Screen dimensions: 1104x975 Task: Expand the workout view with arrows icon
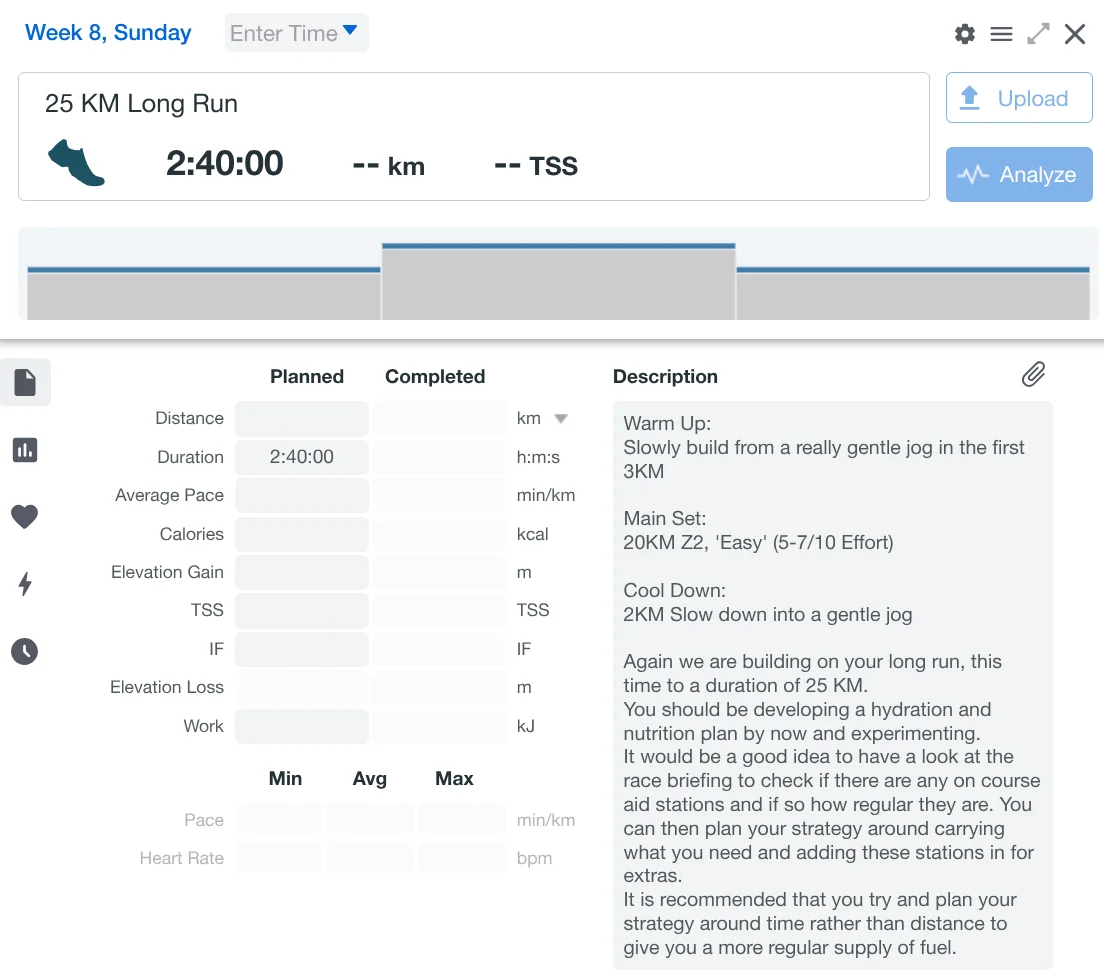coord(1039,34)
